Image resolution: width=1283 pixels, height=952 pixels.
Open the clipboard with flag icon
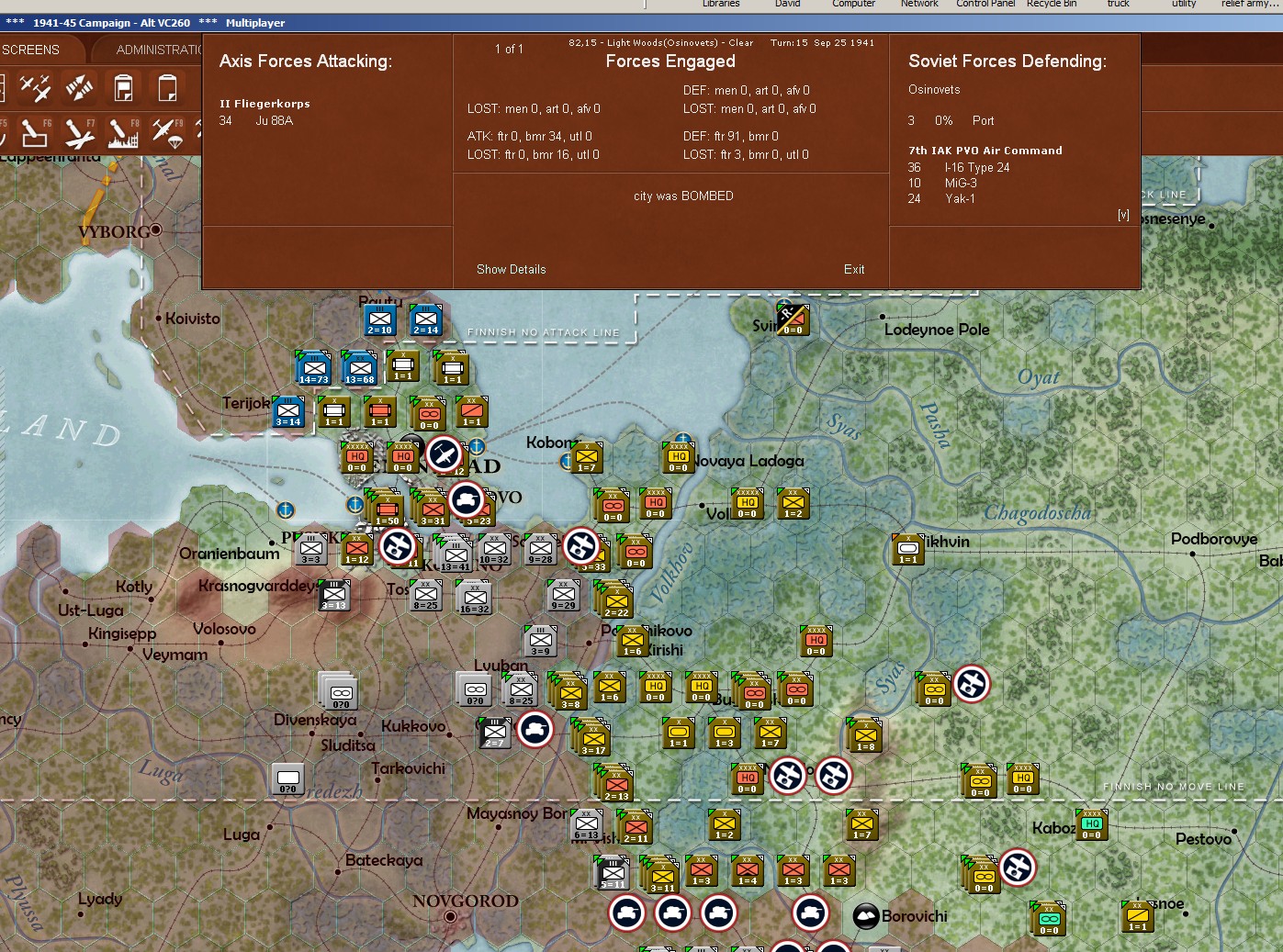coord(123,88)
